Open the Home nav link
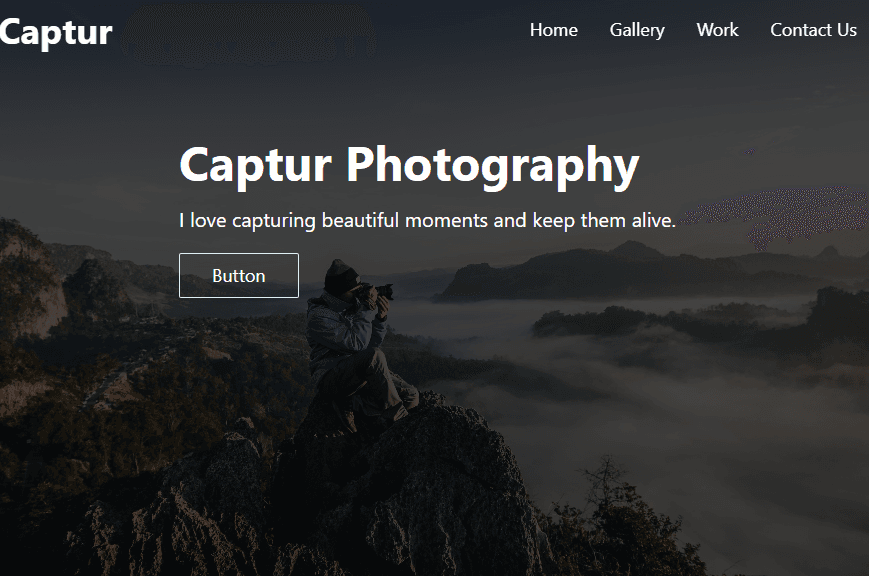 (x=553, y=30)
